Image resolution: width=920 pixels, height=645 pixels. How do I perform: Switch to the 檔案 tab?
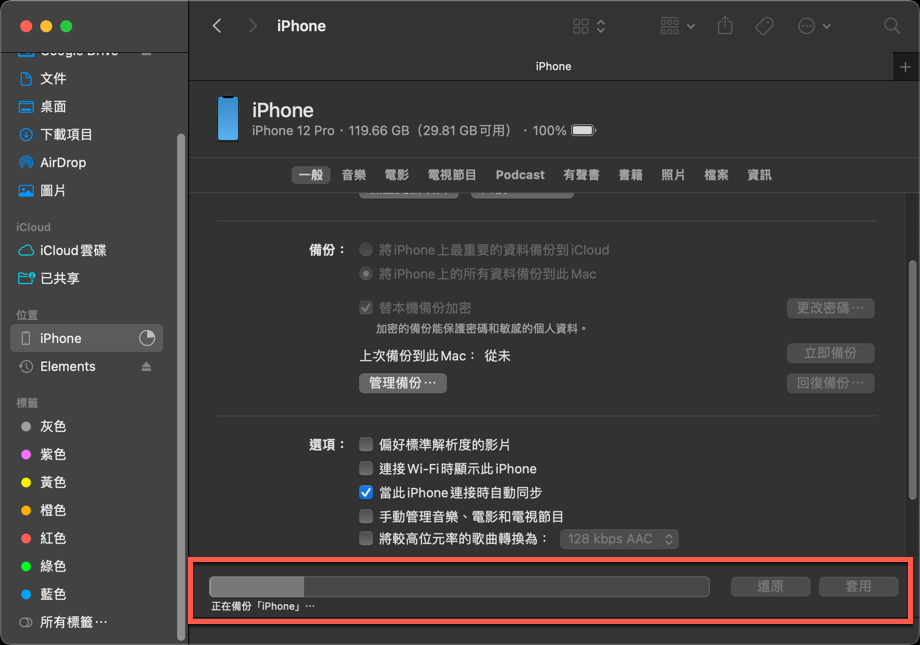716,175
